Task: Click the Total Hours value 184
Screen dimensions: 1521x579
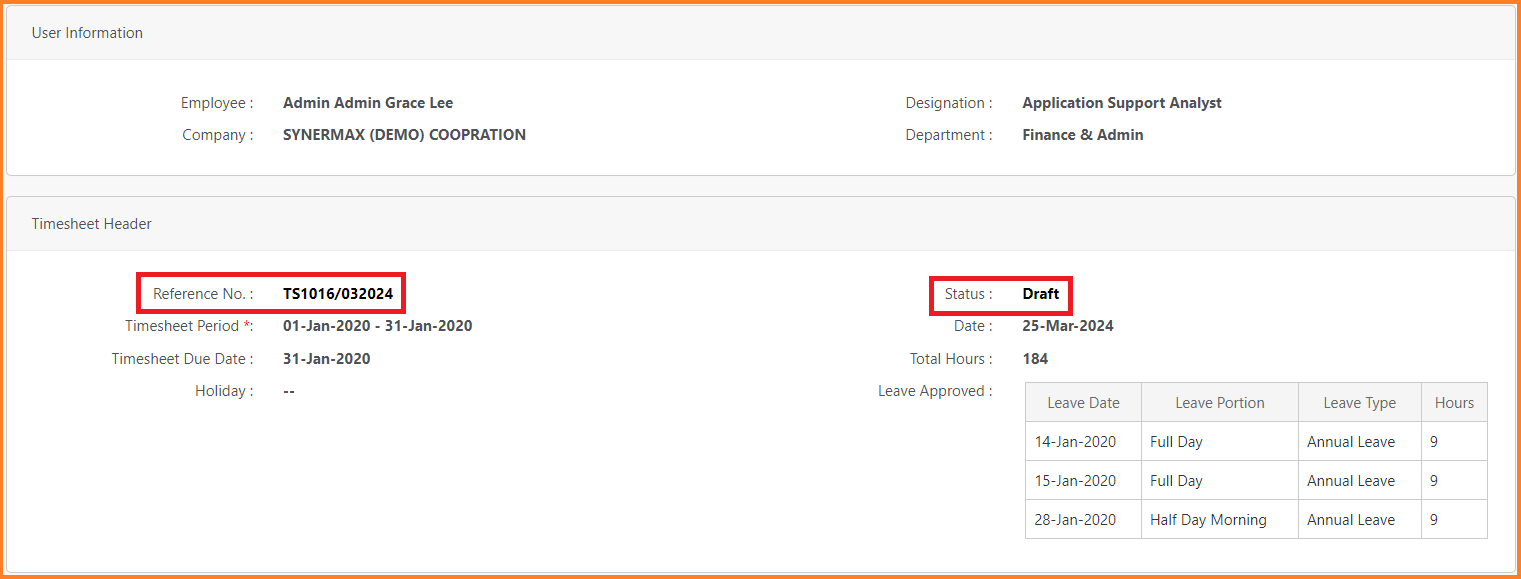Action: 1035,359
